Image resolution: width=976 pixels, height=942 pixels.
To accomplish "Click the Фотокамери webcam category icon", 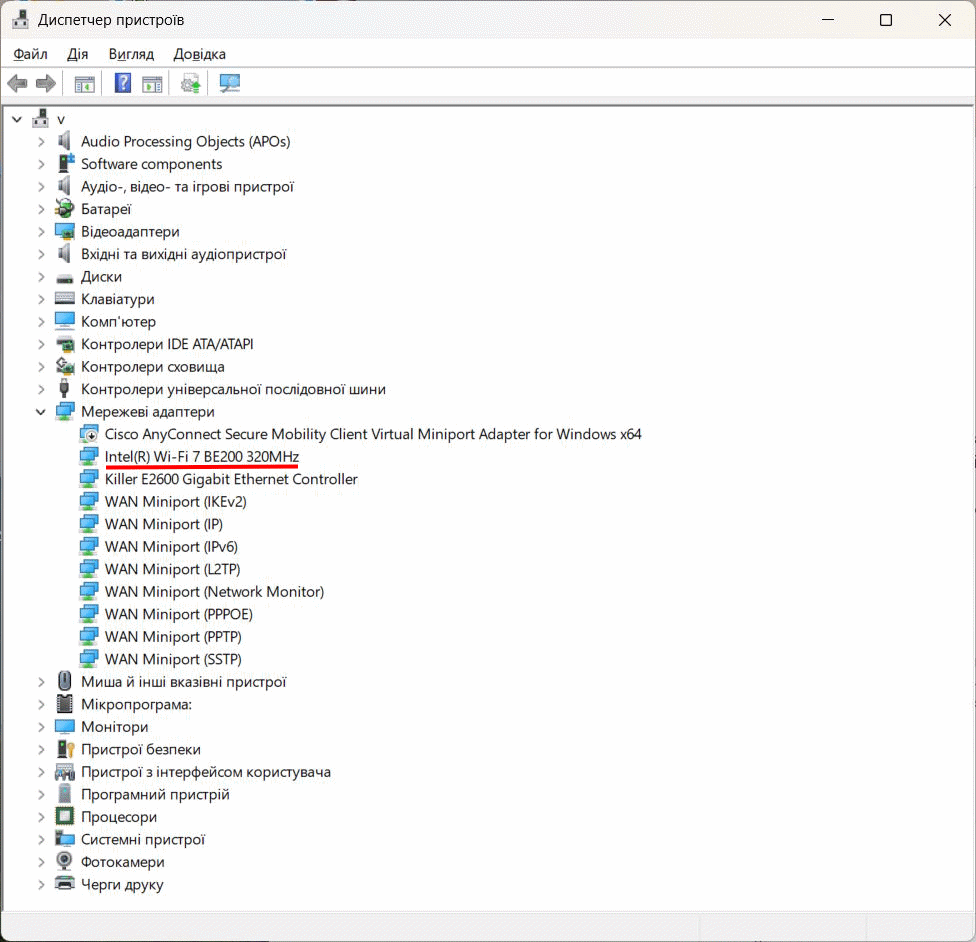I will pos(65,862).
